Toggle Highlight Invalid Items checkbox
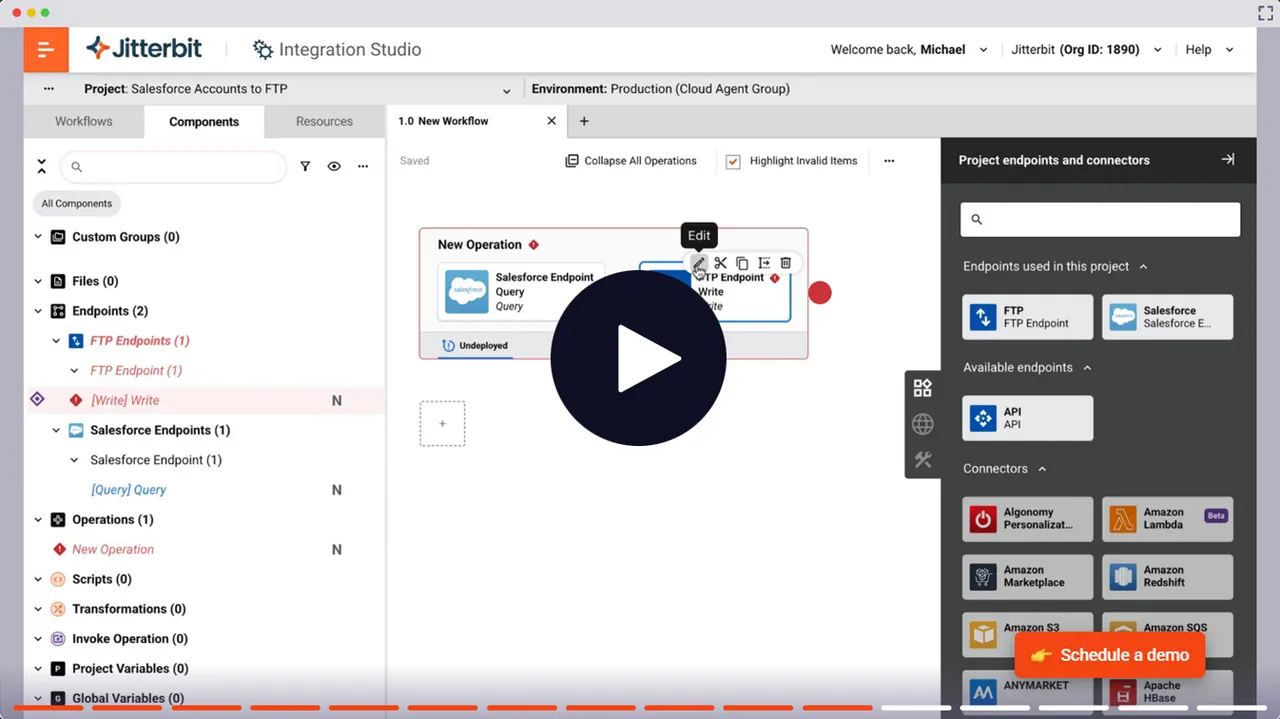Viewport: 1280px width, 719px height. point(733,161)
